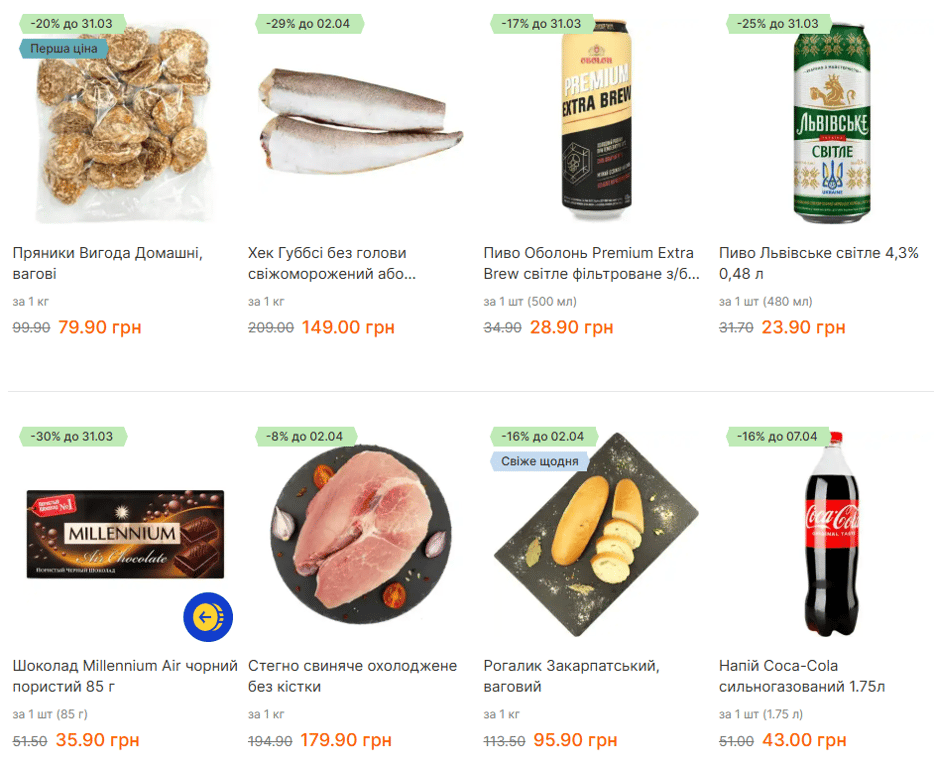Open the Львівське світле beer can image
The width and height of the screenshot is (934, 768).
tap(832, 122)
